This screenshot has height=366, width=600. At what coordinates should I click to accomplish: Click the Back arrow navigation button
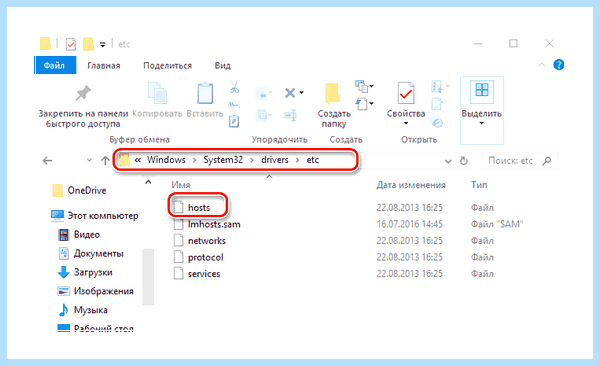point(47,160)
